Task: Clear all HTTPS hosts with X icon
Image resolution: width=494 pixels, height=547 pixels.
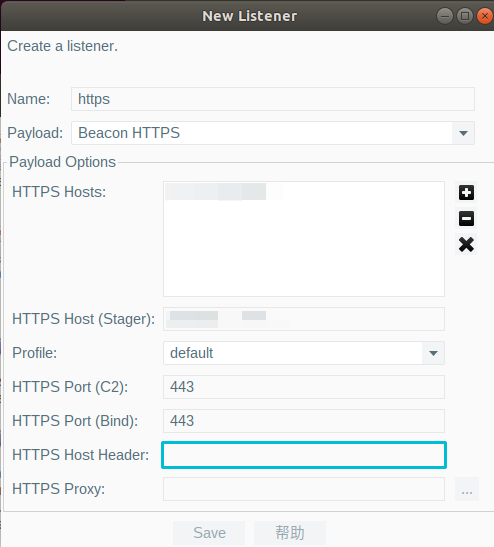Action: 466,244
